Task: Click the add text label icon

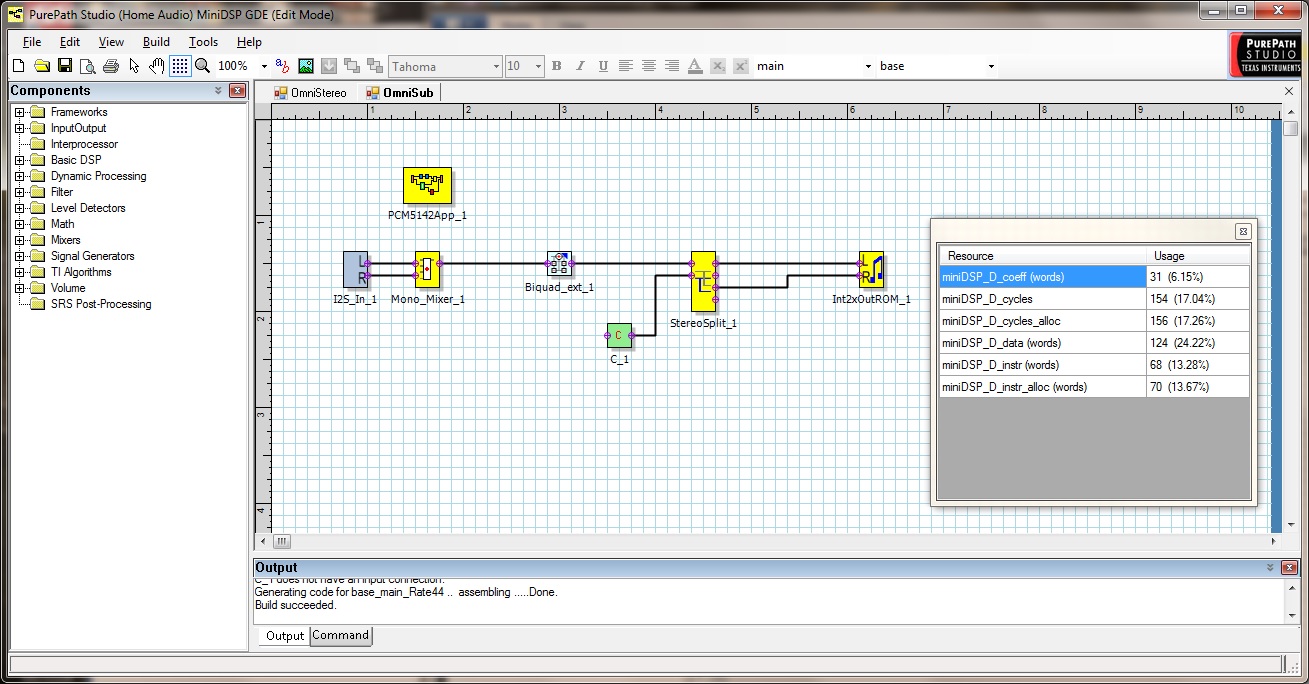Action: click(283, 66)
